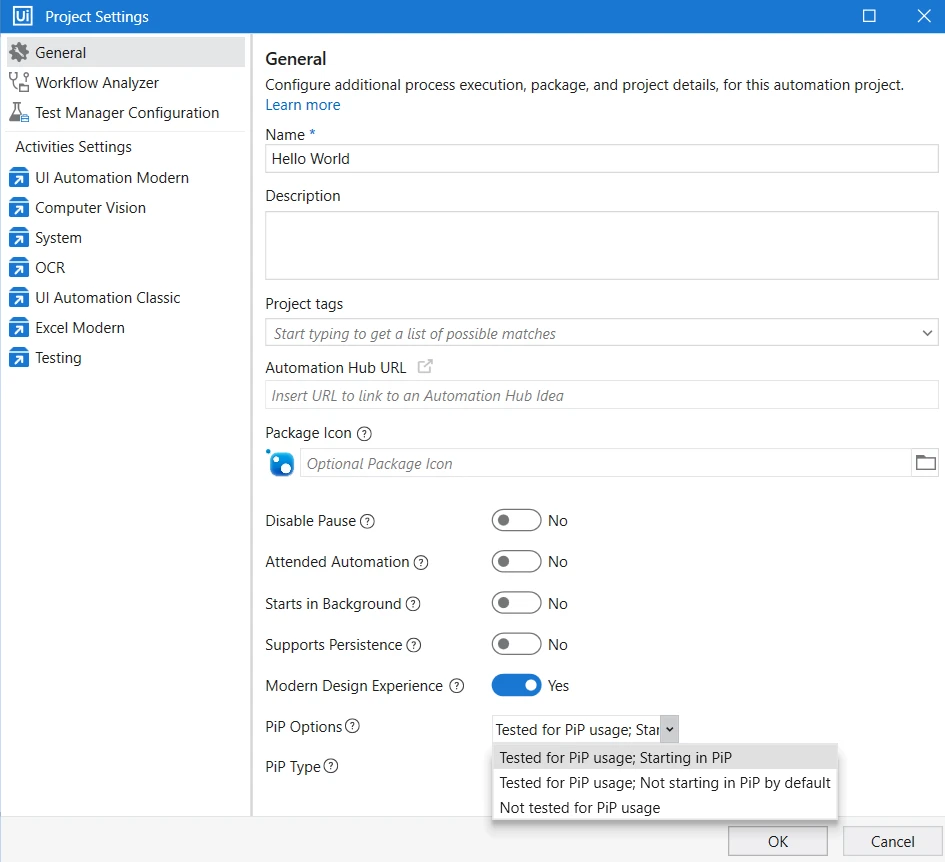Click the Computer Vision package icon

point(19,208)
